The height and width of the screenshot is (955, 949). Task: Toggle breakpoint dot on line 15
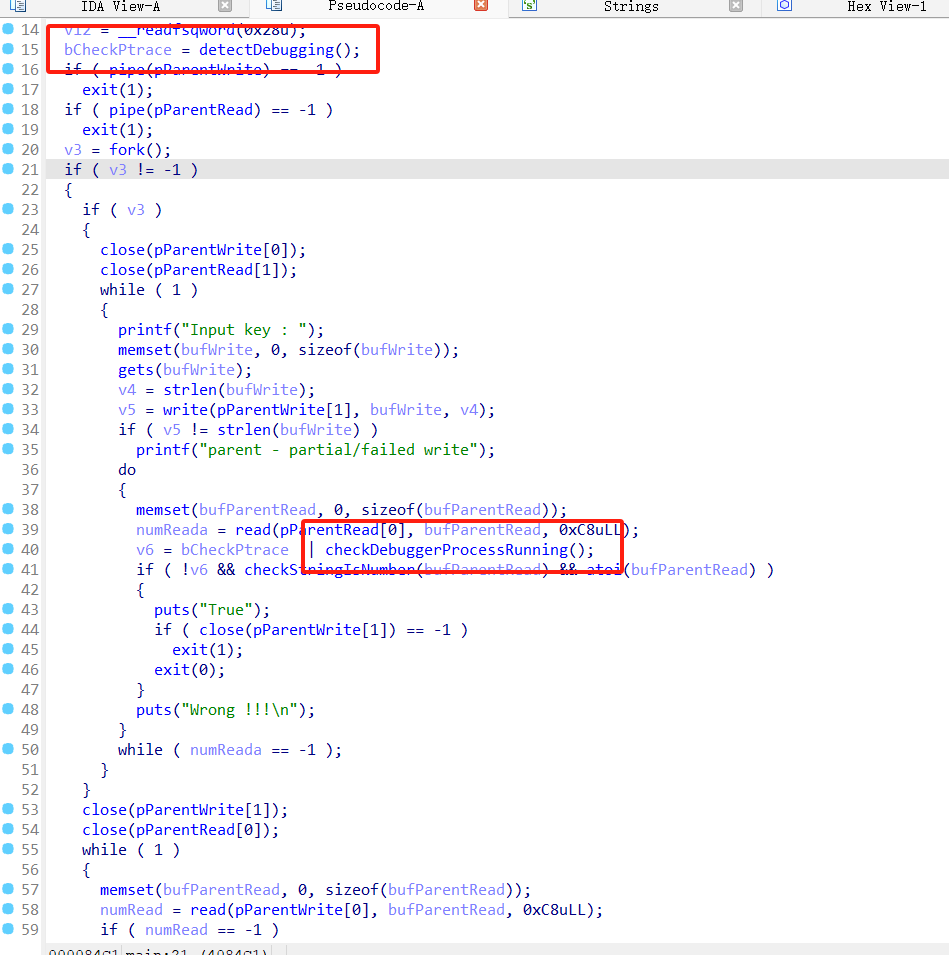tap(8, 49)
